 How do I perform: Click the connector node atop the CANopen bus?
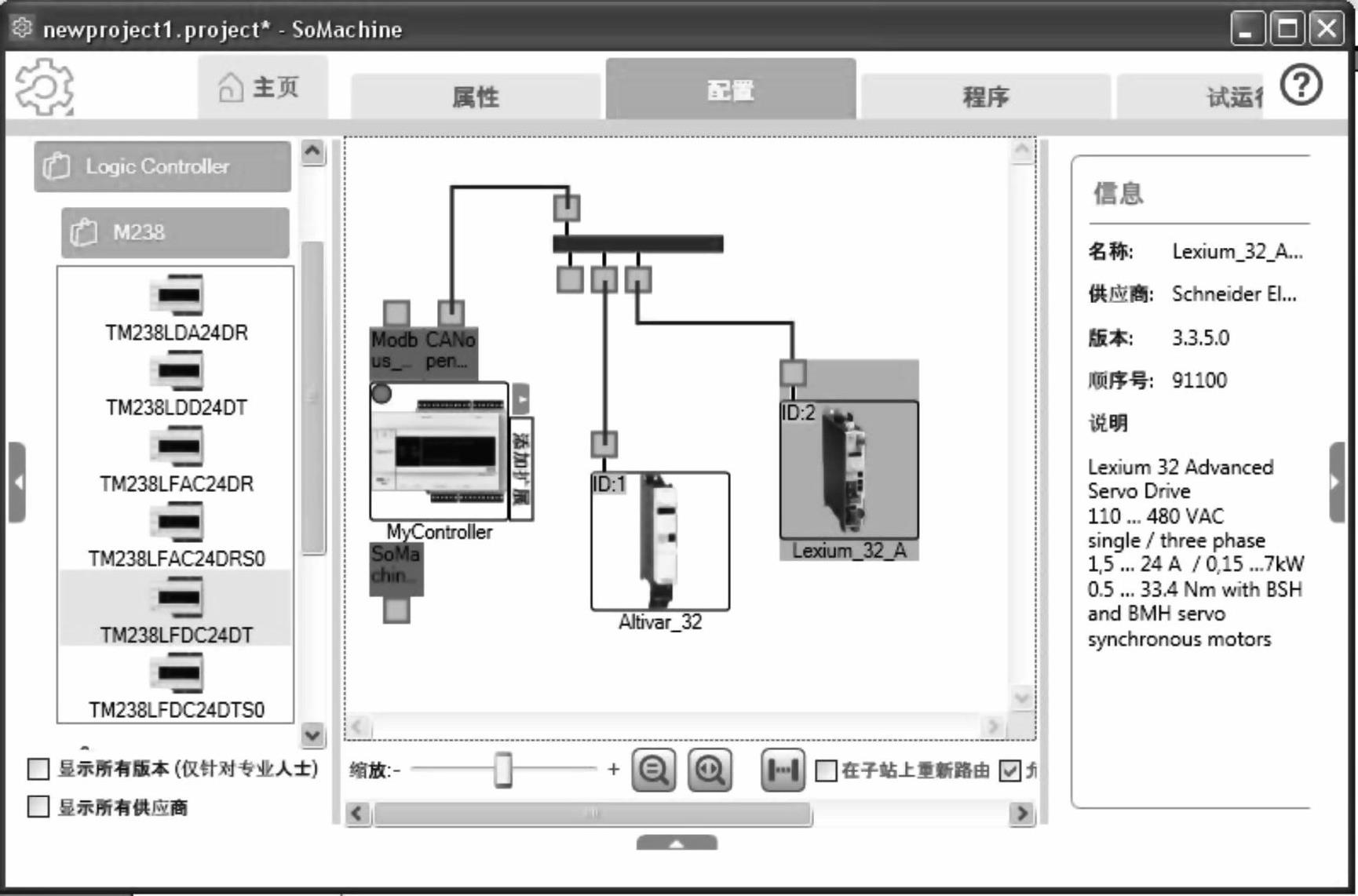(567, 208)
